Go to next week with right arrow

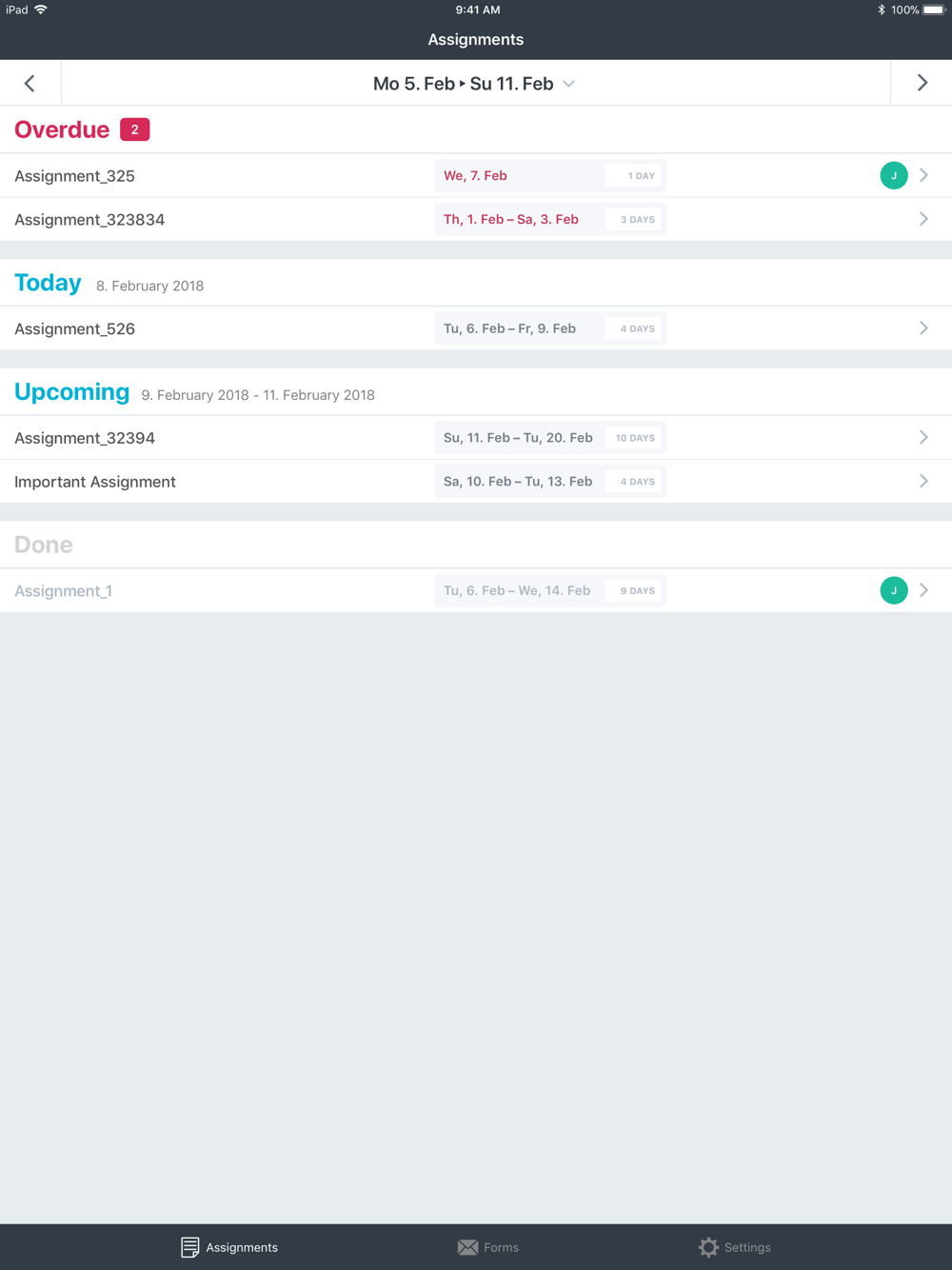(x=922, y=83)
